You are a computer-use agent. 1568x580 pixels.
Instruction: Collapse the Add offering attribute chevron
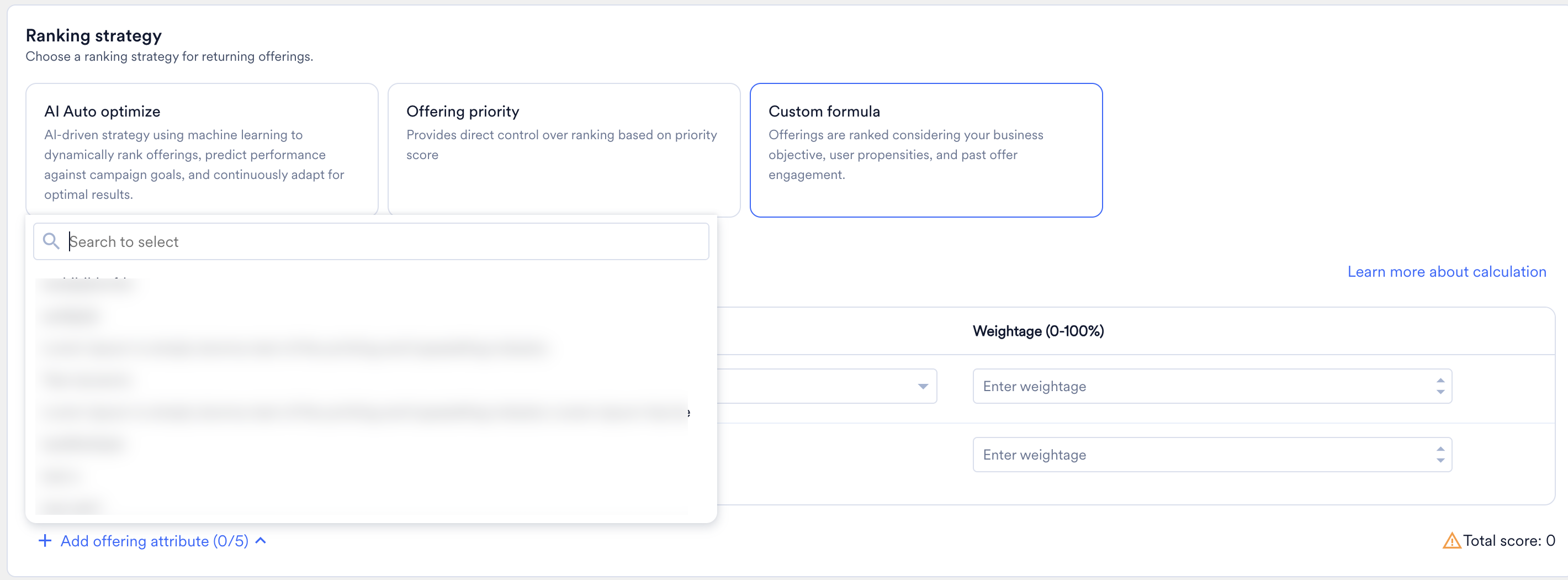[x=261, y=540]
